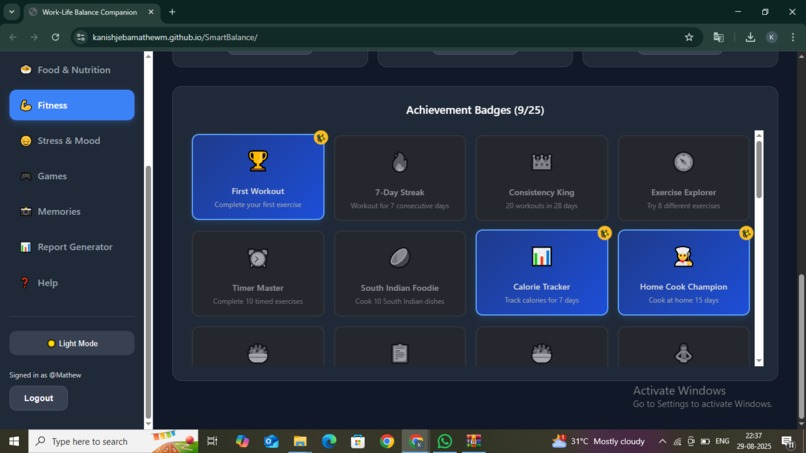Click the taskbar search box
Image resolution: width=806 pixels, height=453 pixels.
point(113,441)
